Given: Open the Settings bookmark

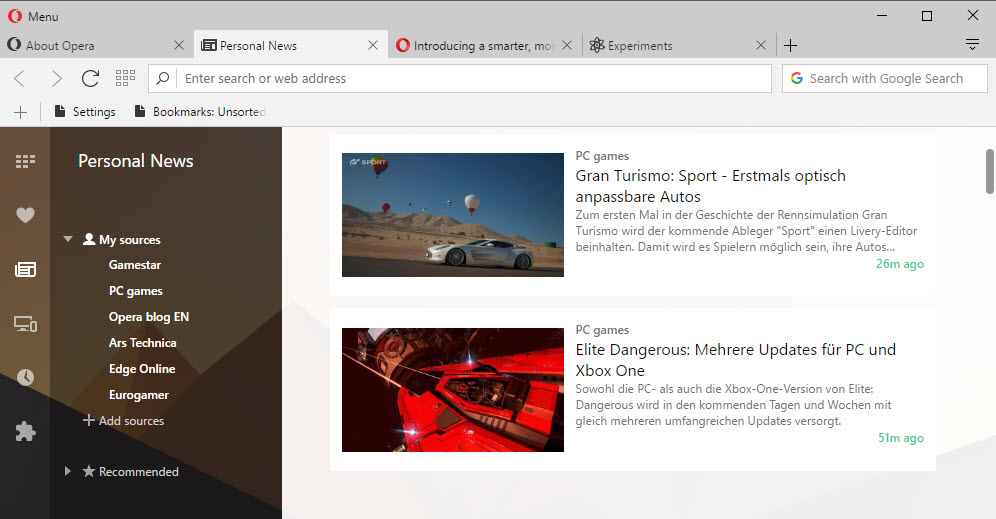Looking at the screenshot, I should point(85,112).
